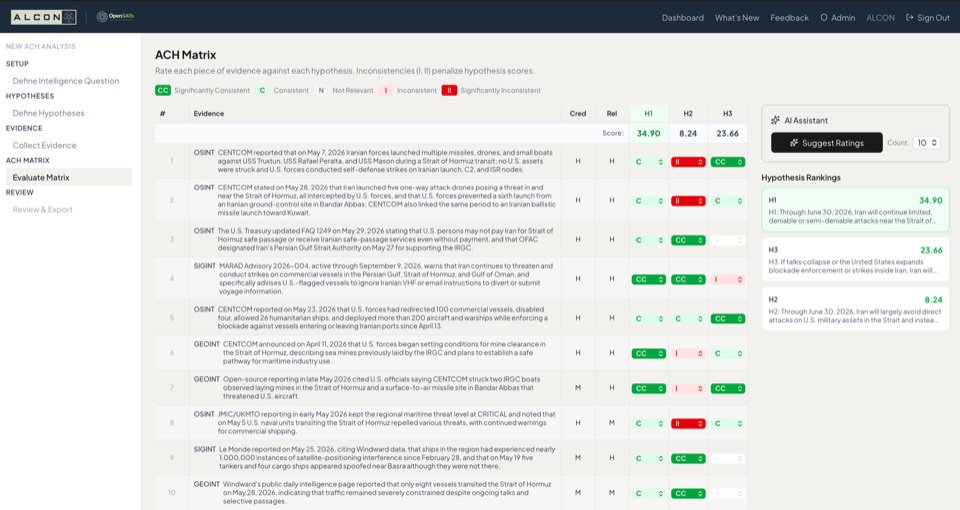Screen dimensions: 960x510
Task: Click the green CC legend badge
Action: (162, 90)
